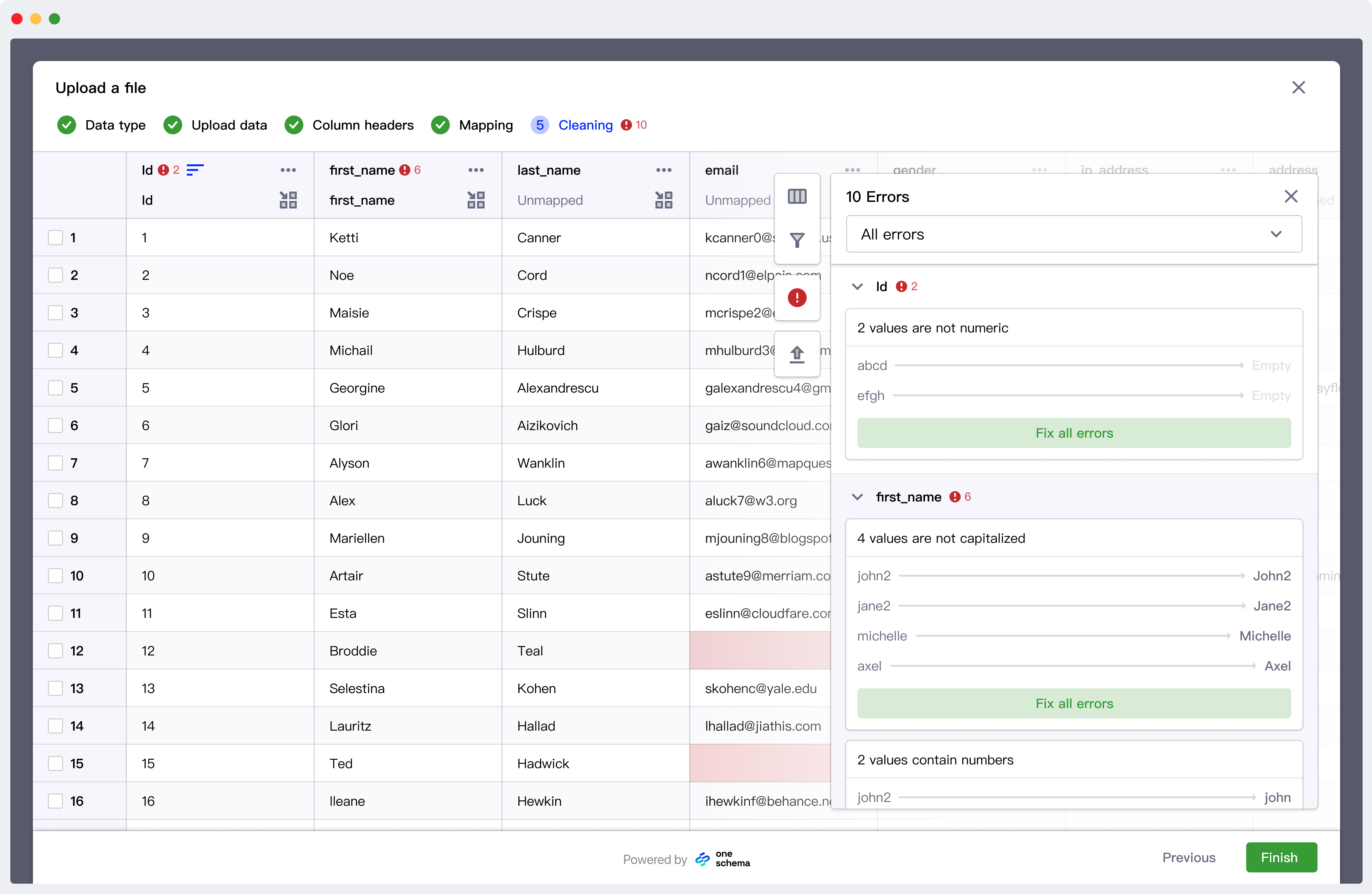Click the mapping icon under the Id header
Viewport: 1372px width, 894px height.
tap(288, 199)
